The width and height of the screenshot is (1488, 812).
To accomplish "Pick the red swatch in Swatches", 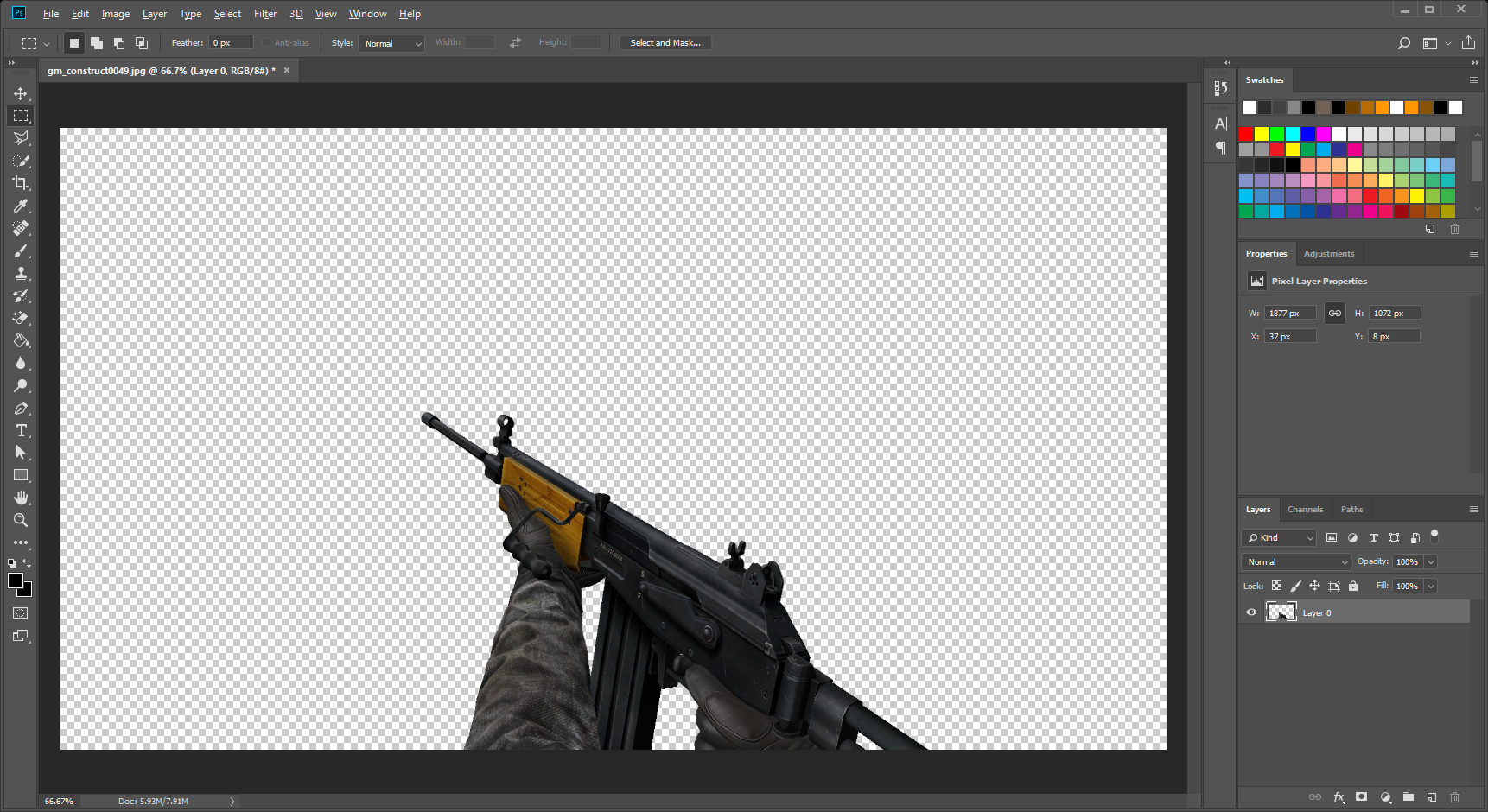I will tap(1246, 134).
